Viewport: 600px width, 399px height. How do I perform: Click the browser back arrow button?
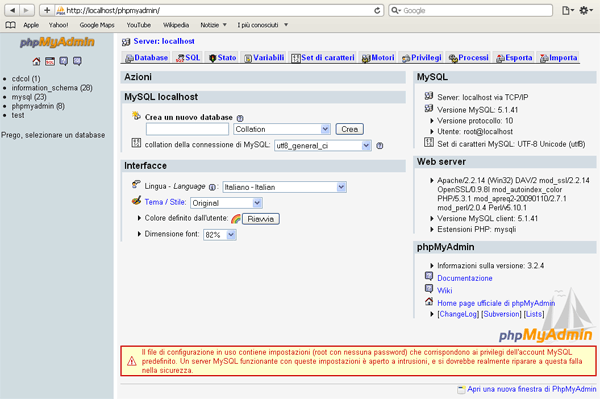pyautogui.click(x=12, y=10)
